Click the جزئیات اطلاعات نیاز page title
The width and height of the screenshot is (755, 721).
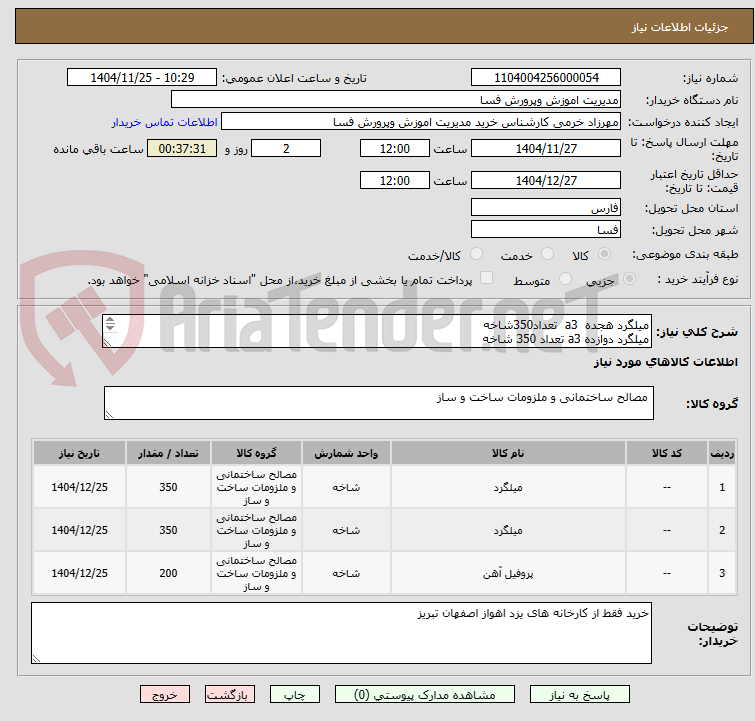[679, 27]
